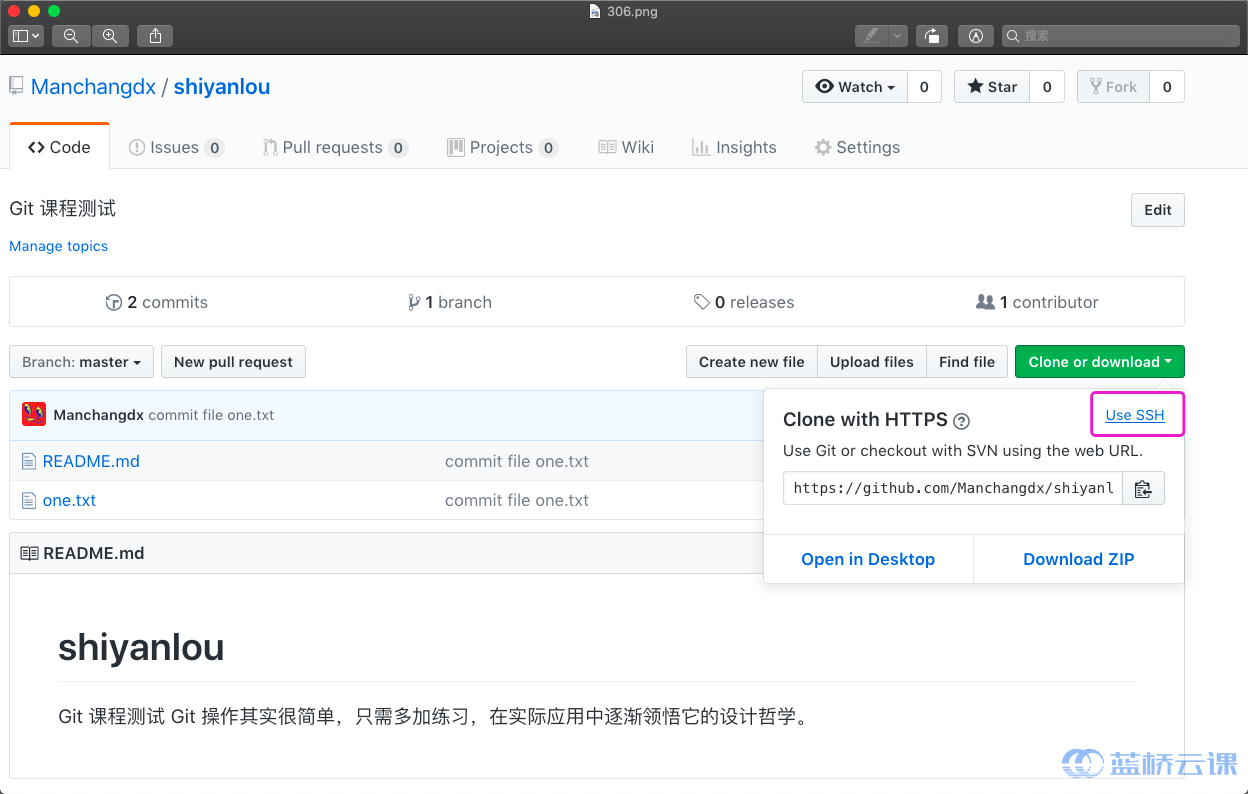
Task: Switch to the Wiki tab
Action: tap(626, 147)
